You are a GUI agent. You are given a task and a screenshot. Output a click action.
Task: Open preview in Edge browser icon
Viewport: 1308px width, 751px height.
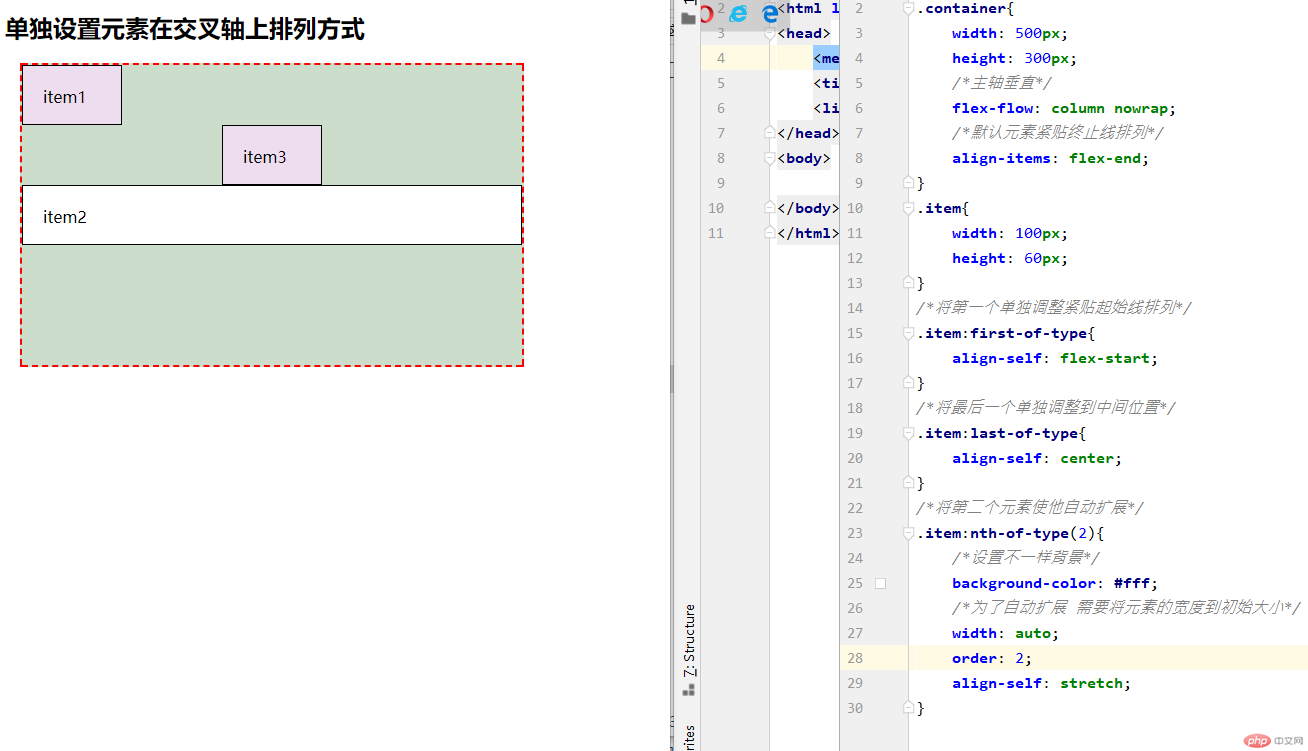pos(770,14)
